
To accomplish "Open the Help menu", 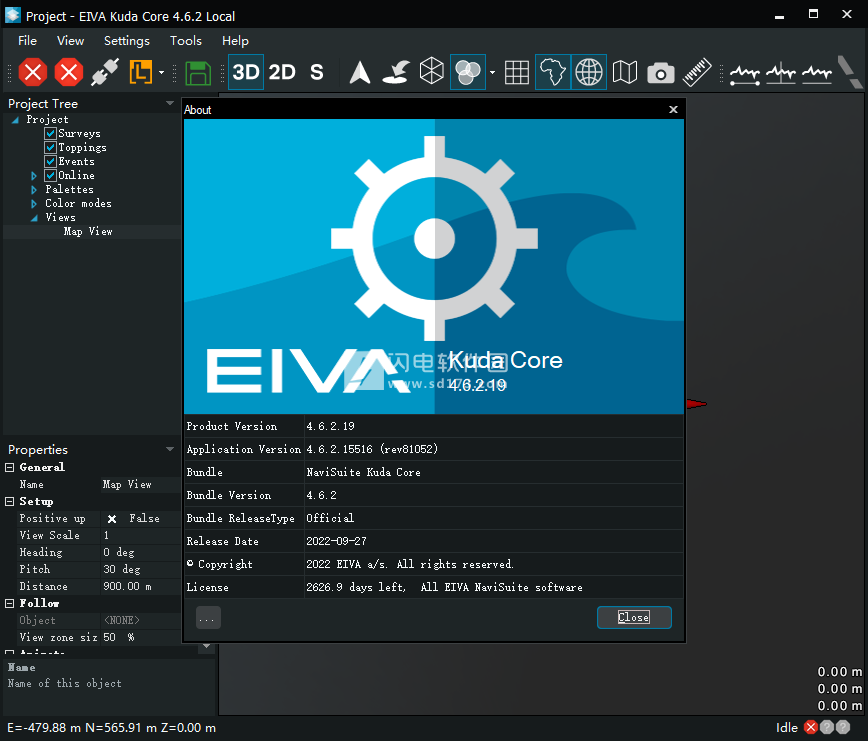I will [x=235, y=41].
